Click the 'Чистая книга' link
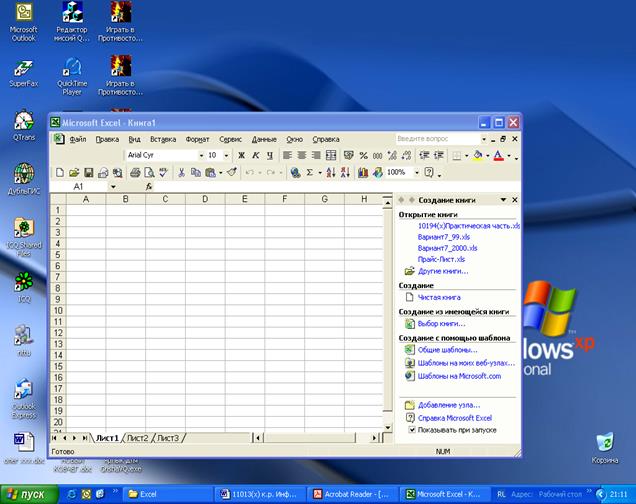Viewport: 636px width, 504px height. [x=438, y=297]
